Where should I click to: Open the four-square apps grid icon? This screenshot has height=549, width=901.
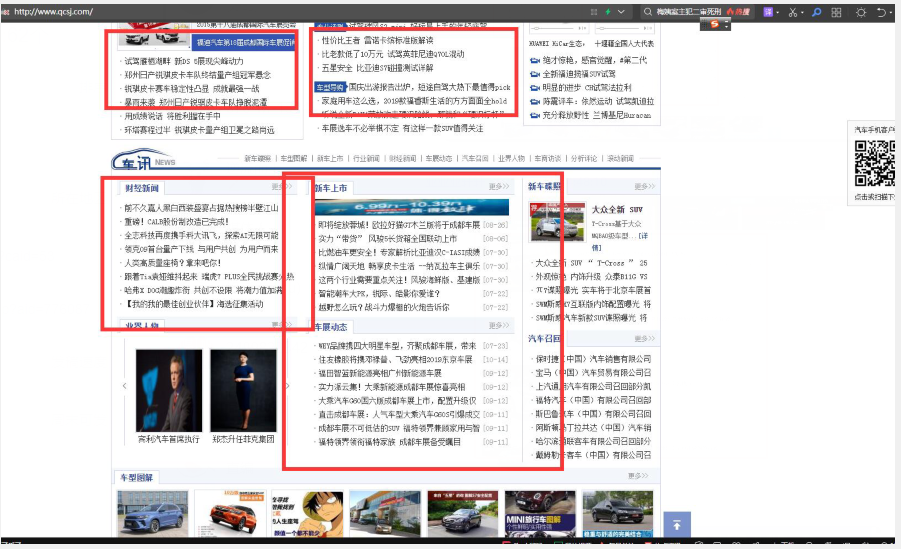pyautogui.click(x=837, y=12)
